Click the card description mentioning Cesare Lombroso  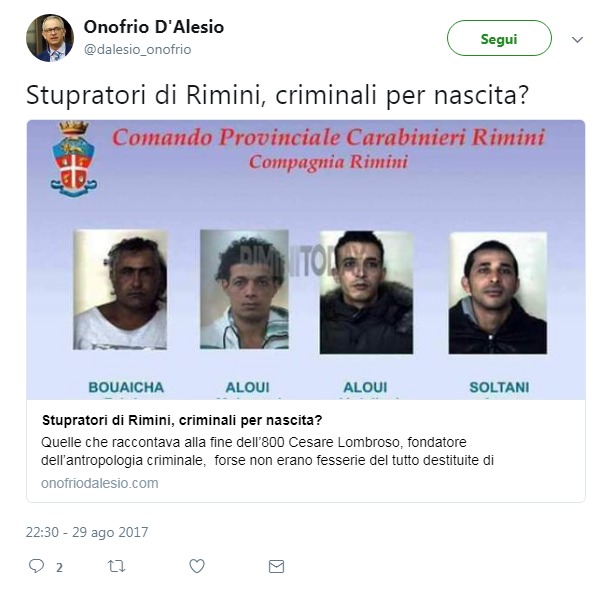tap(267, 451)
